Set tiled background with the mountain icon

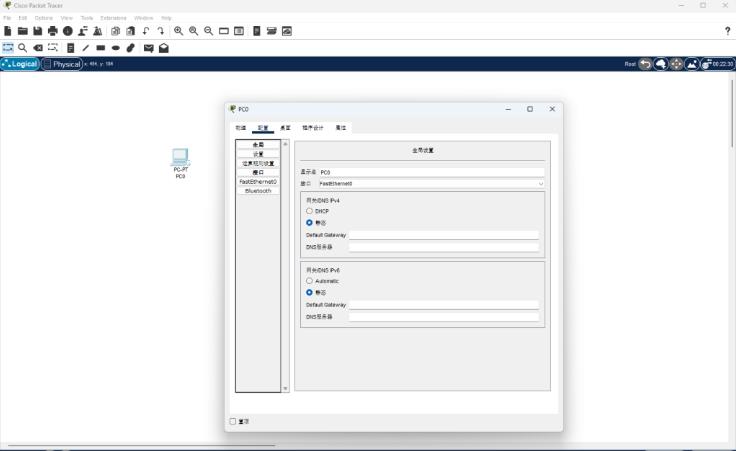[691, 64]
